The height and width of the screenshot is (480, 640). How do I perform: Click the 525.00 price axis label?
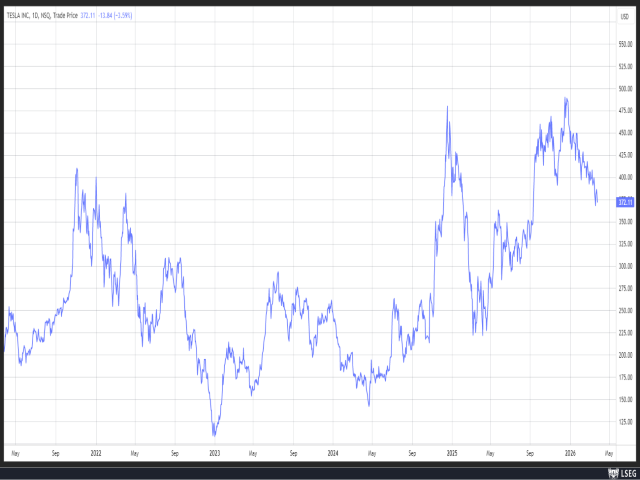click(626, 67)
